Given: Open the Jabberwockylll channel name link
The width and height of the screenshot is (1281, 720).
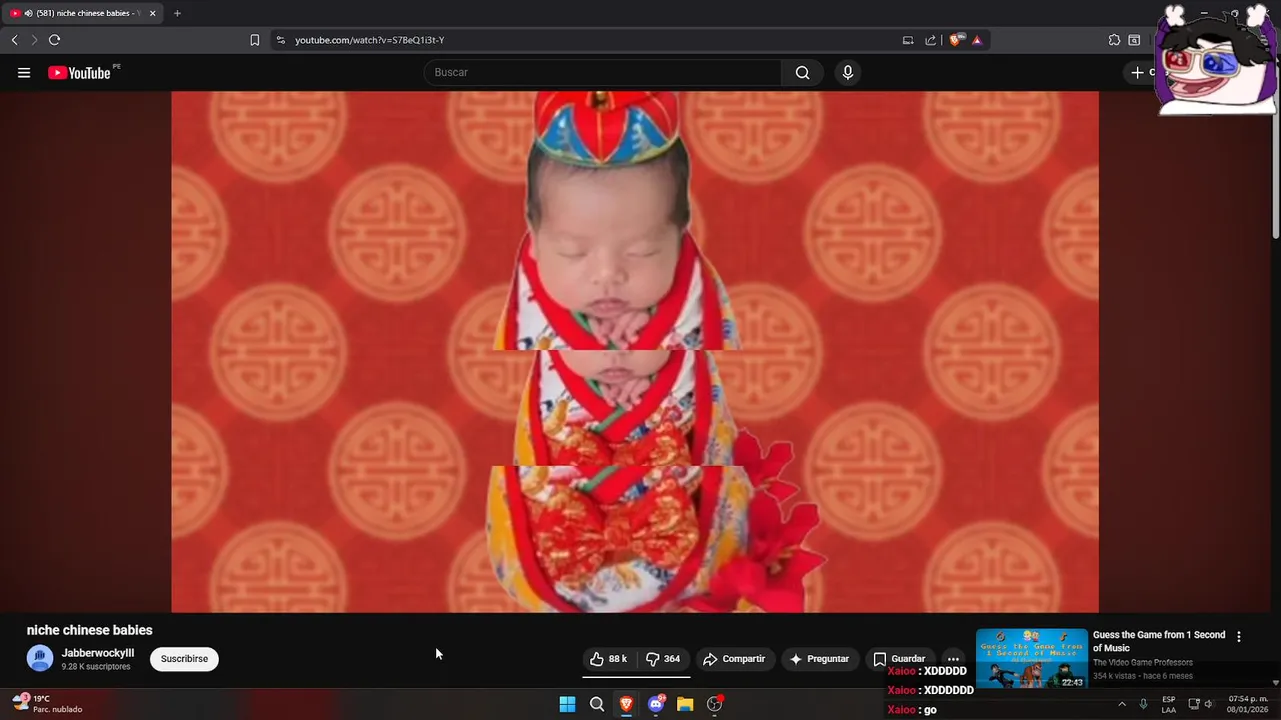Looking at the screenshot, I should point(98,653).
